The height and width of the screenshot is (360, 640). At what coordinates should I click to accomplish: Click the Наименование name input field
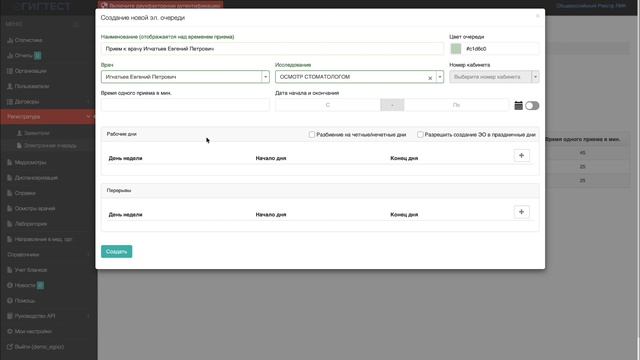(272, 49)
